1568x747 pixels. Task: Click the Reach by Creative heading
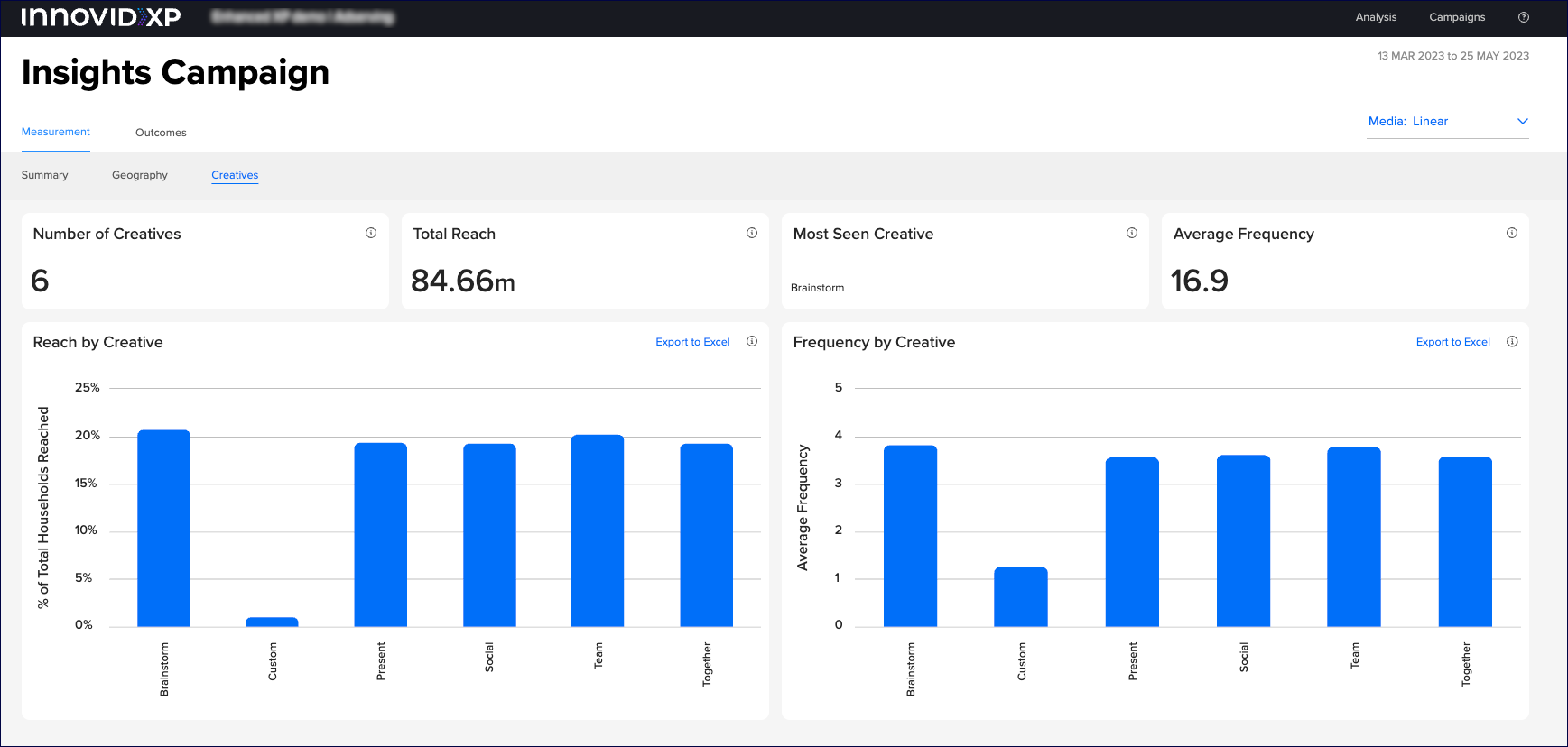[x=98, y=343]
